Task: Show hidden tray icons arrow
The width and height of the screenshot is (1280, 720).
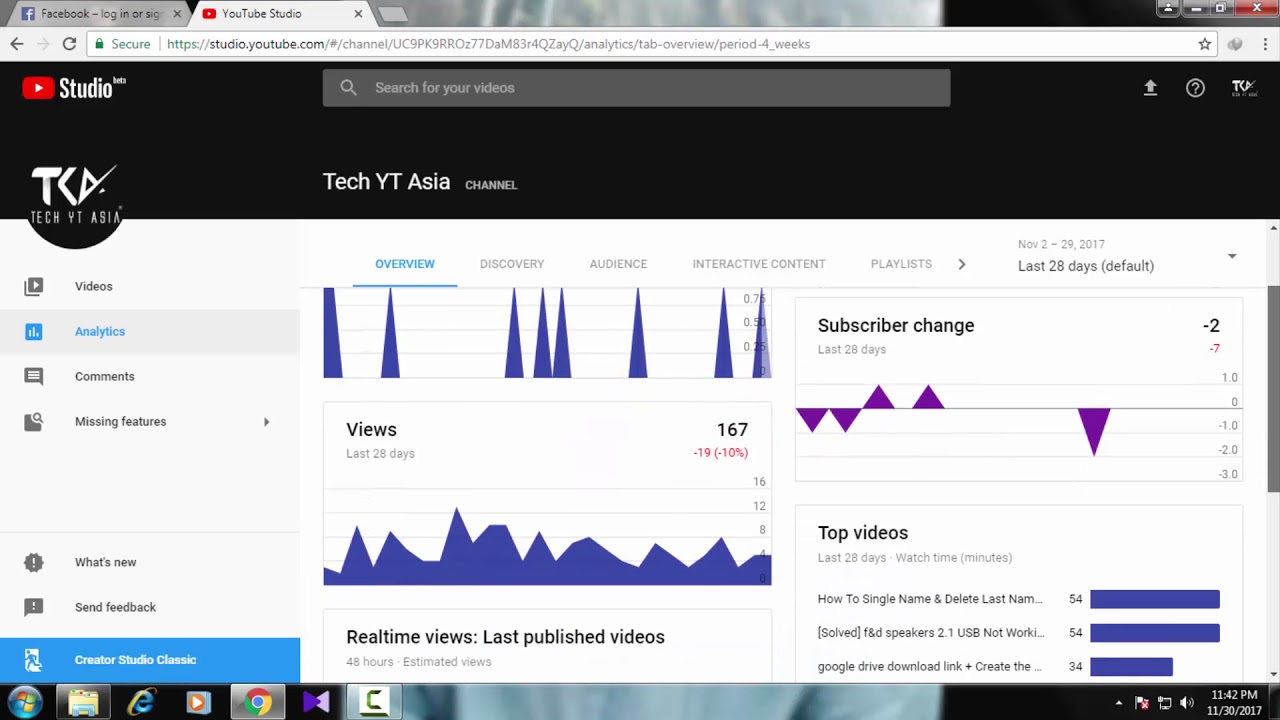Action: point(1119,703)
